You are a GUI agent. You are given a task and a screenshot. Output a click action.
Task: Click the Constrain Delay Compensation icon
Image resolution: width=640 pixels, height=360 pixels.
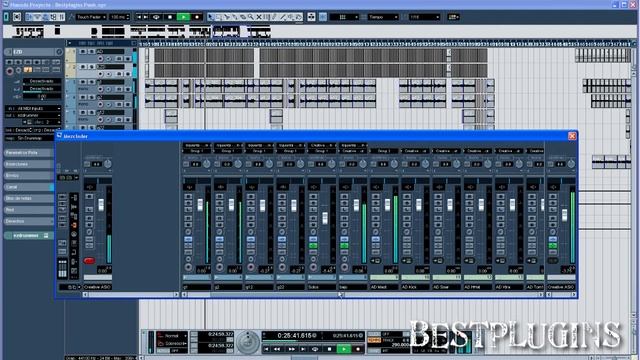pos(17,17)
